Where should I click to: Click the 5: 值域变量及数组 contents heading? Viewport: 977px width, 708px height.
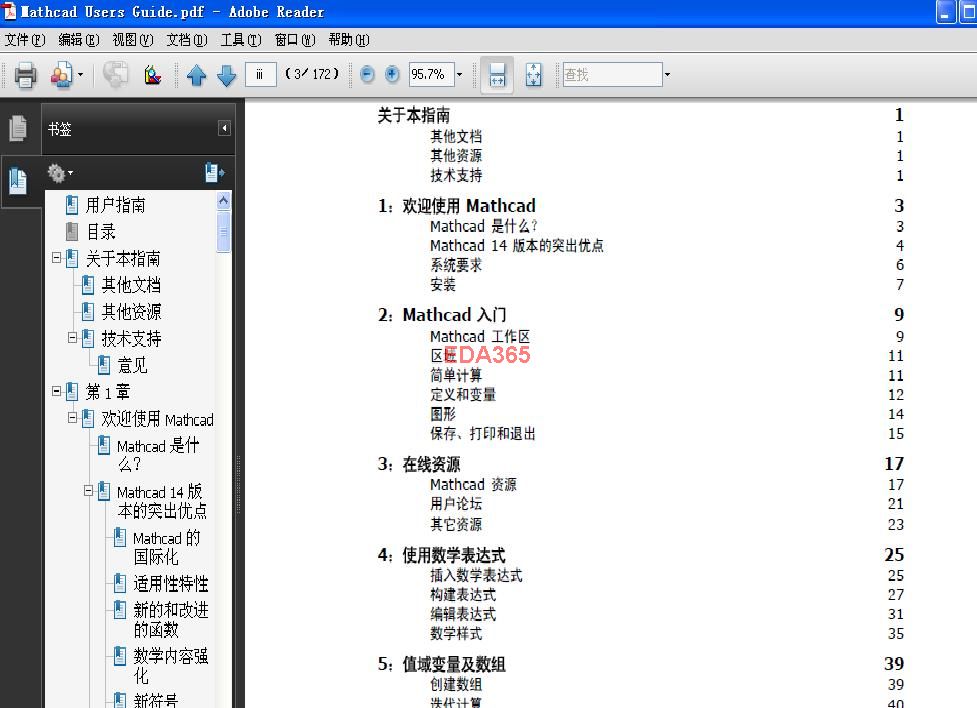click(x=442, y=664)
